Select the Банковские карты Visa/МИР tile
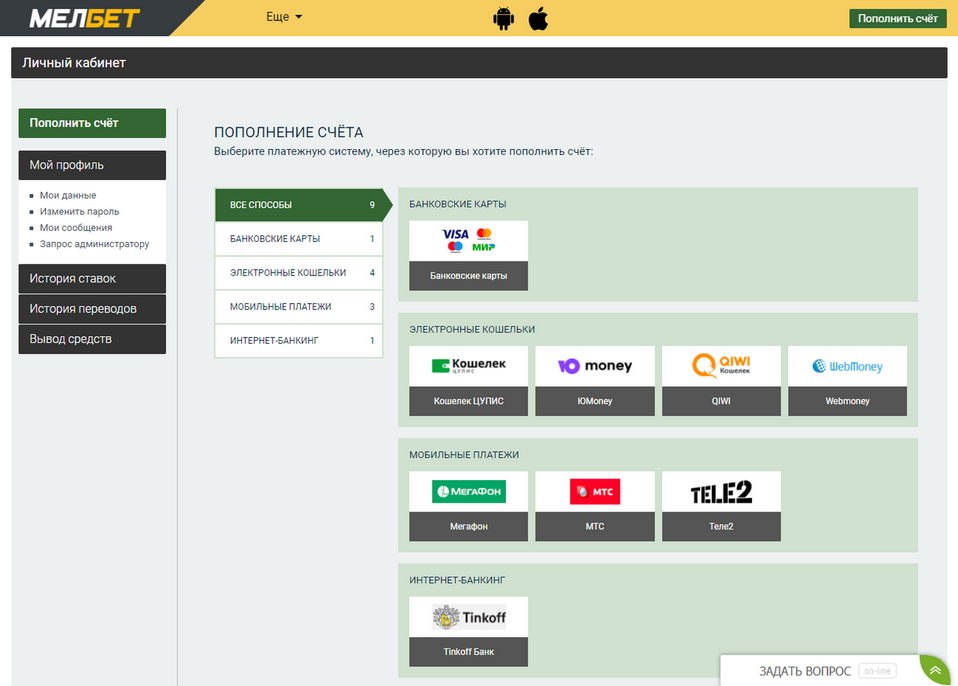The width and height of the screenshot is (958, 686). tap(468, 240)
